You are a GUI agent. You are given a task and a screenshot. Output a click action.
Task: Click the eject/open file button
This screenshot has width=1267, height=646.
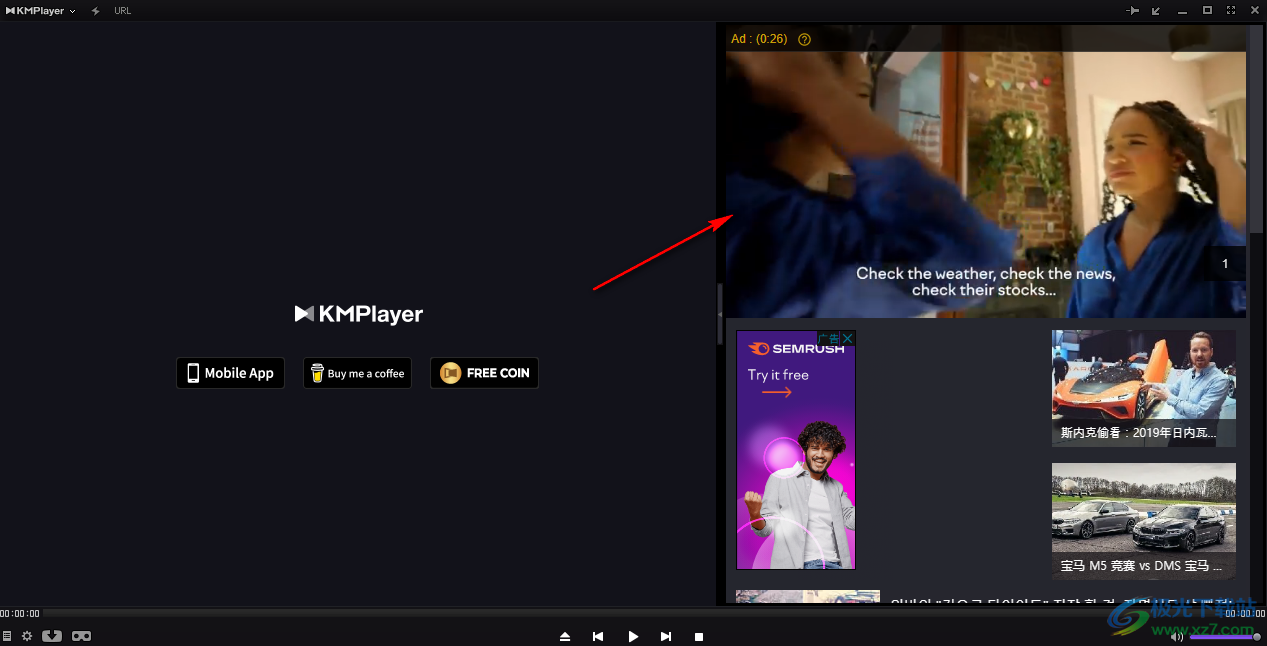point(565,636)
